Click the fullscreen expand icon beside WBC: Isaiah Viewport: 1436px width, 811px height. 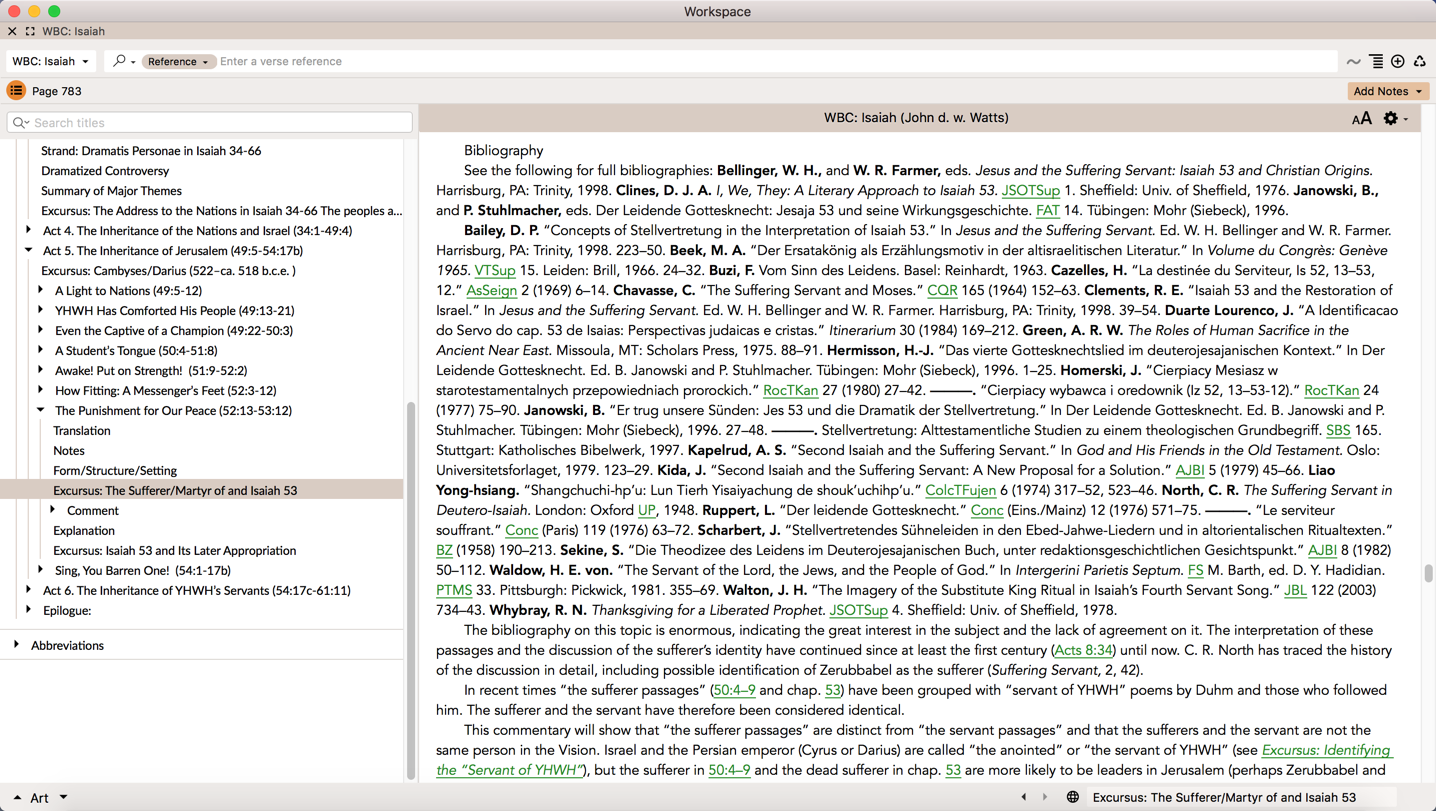30,31
